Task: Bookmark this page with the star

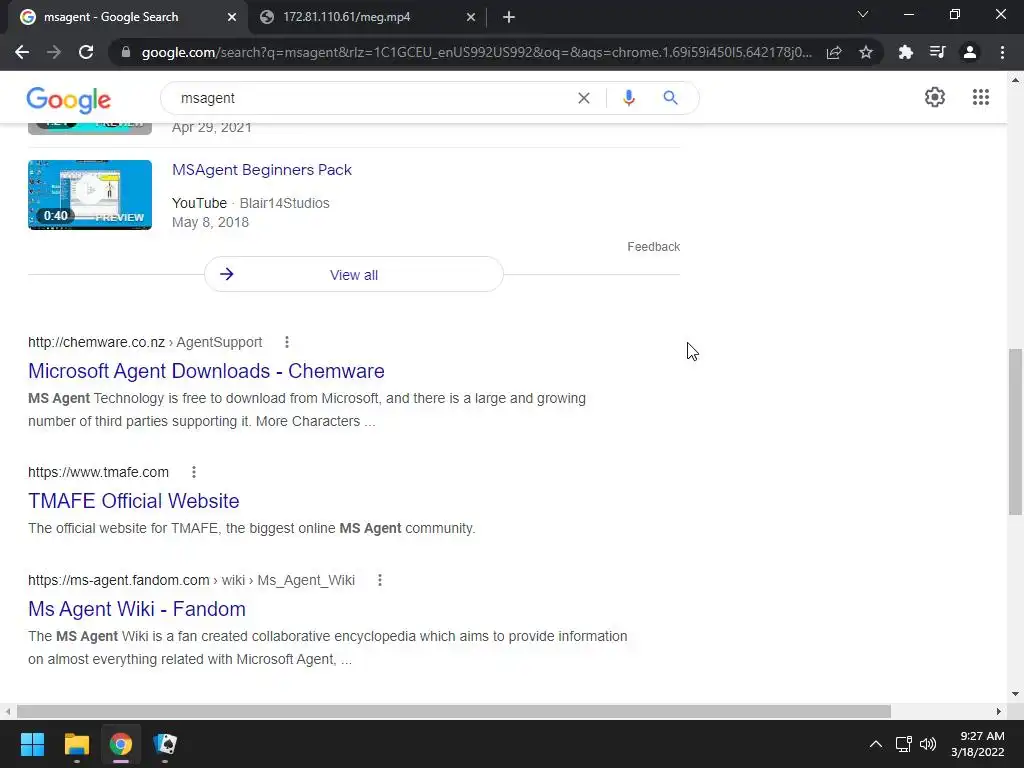Action: tap(866, 52)
